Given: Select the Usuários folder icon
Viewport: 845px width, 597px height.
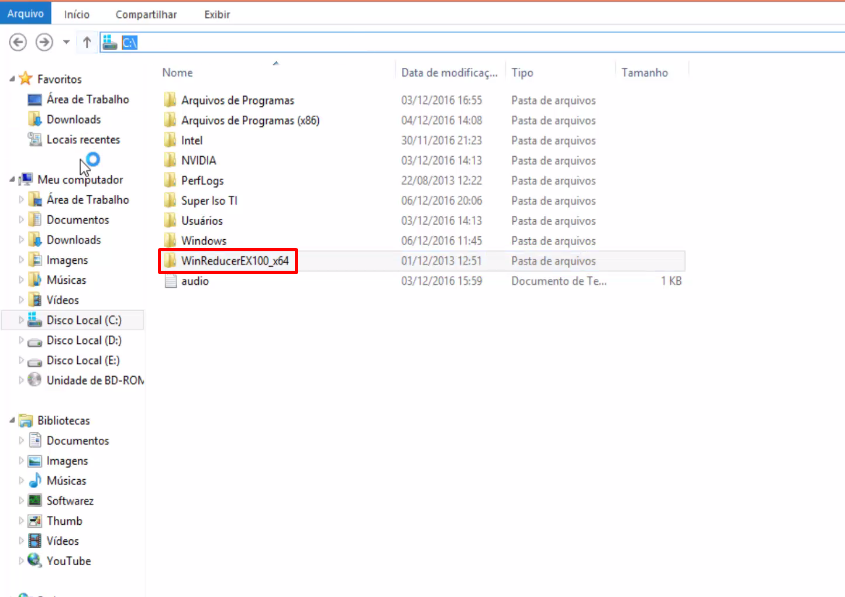Looking at the screenshot, I should [x=170, y=220].
